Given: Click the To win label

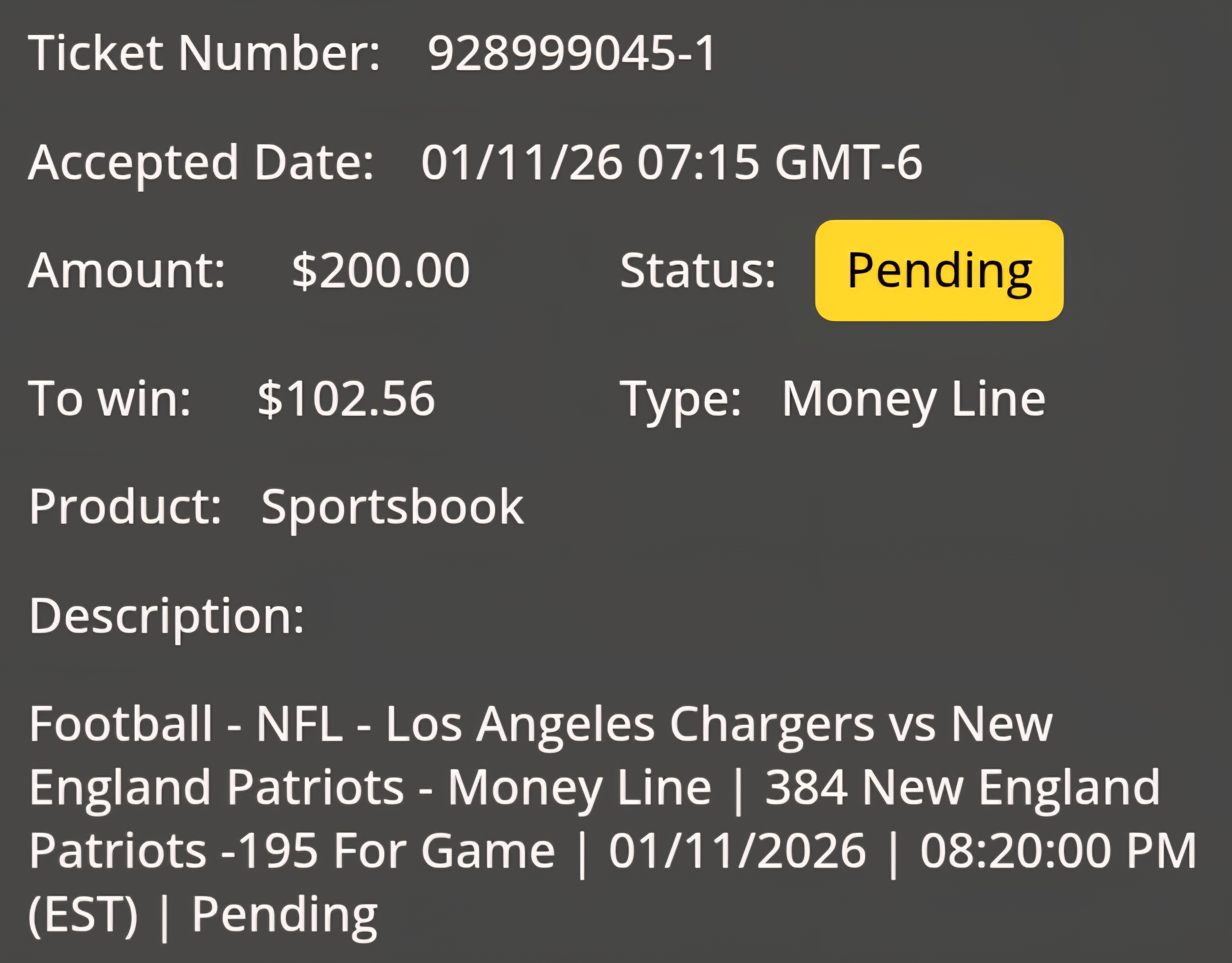Looking at the screenshot, I should [110, 399].
